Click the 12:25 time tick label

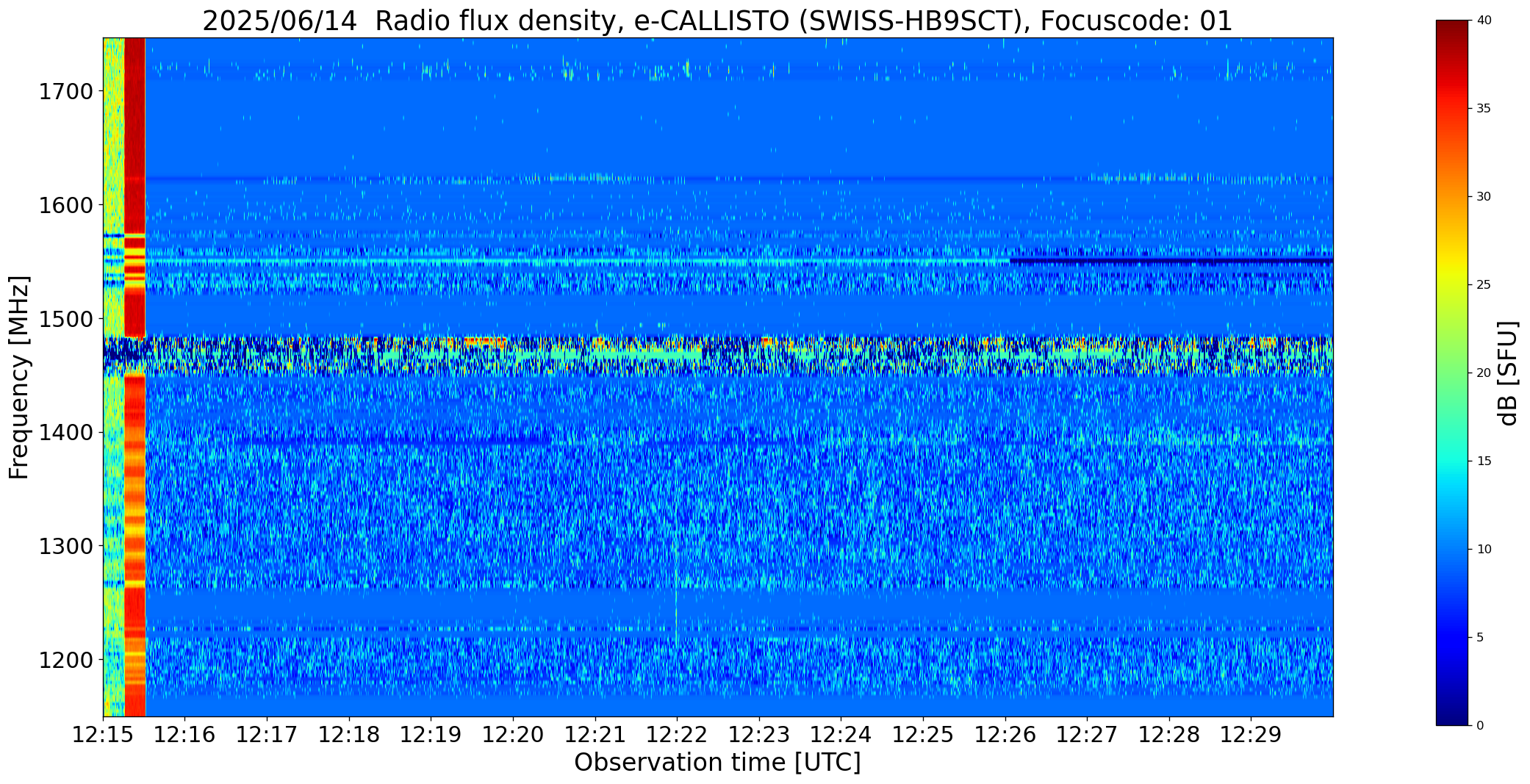(x=923, y=735)
